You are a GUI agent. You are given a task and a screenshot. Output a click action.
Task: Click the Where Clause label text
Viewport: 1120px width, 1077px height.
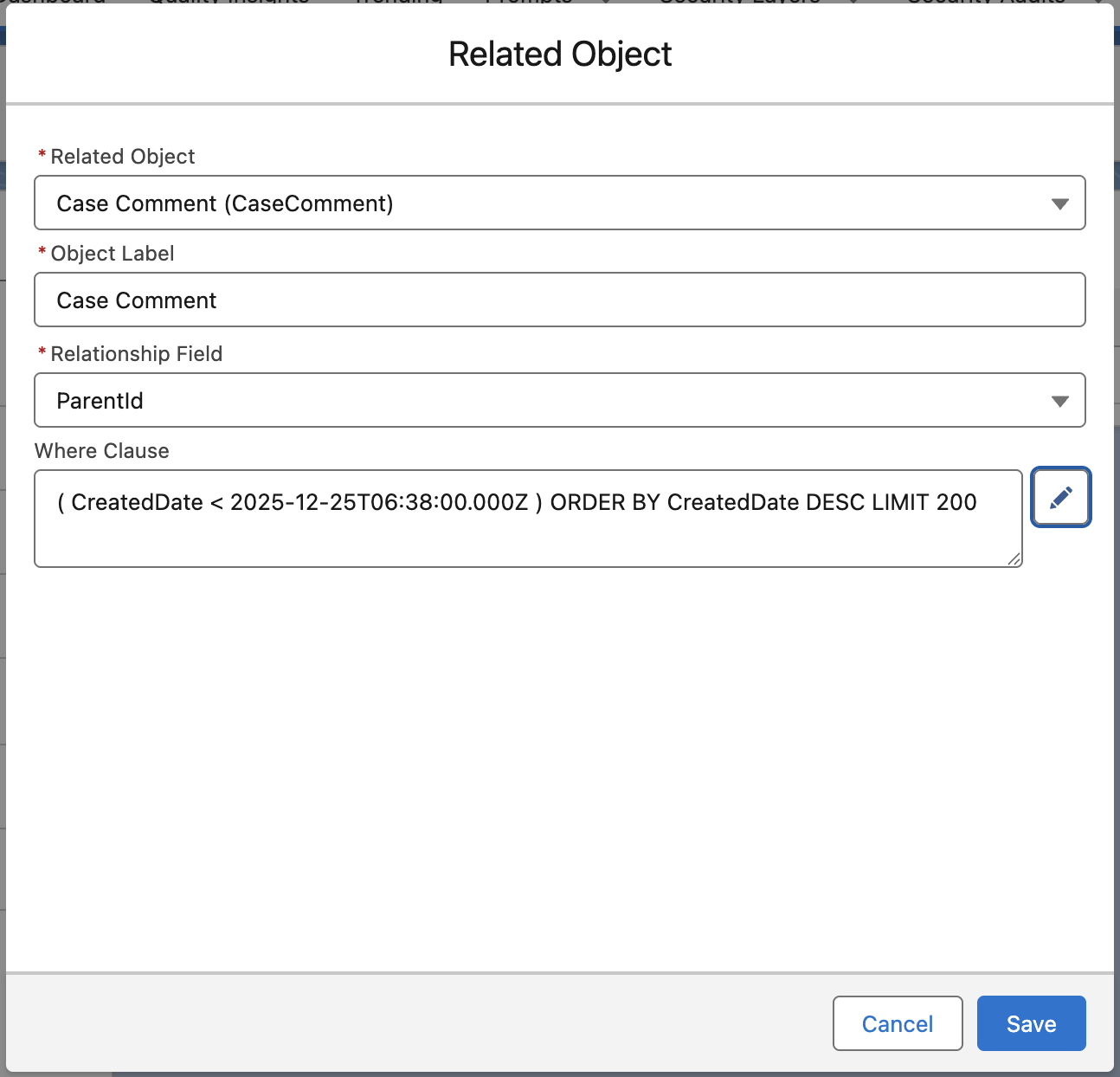click(x=101, y=451)
